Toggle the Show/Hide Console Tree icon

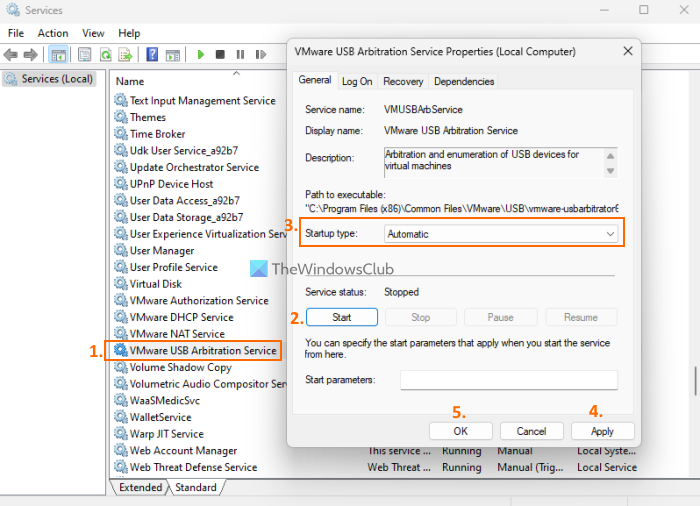58,55
